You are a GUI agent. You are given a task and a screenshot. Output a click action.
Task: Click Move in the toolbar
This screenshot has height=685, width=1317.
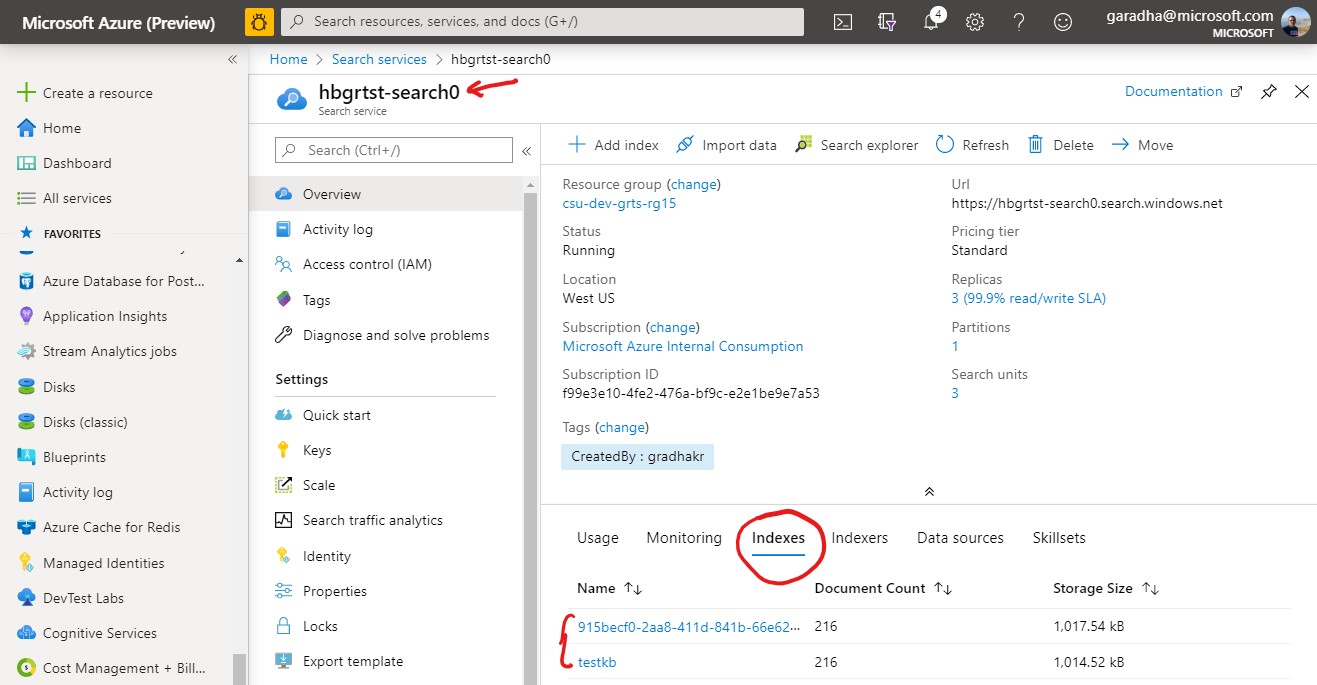click(x=1142, y=145)
